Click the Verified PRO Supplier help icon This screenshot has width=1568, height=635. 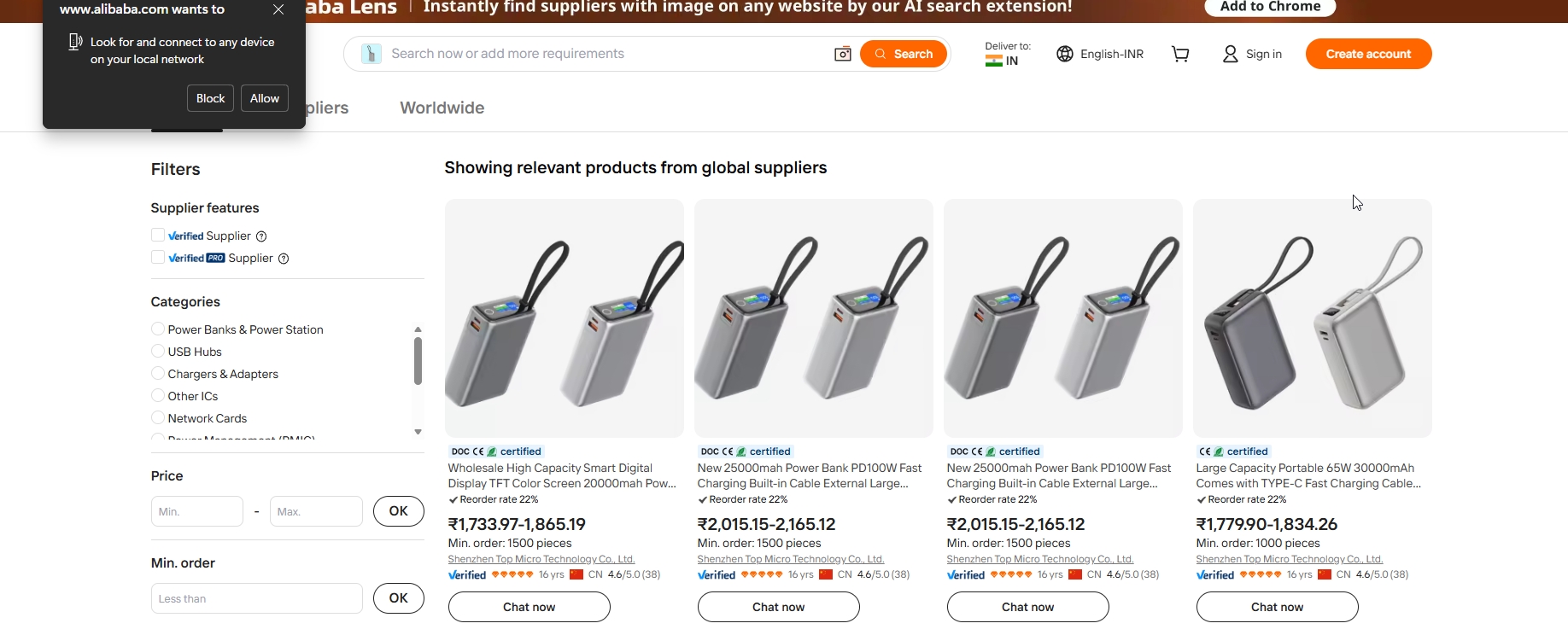pos(284,259)
